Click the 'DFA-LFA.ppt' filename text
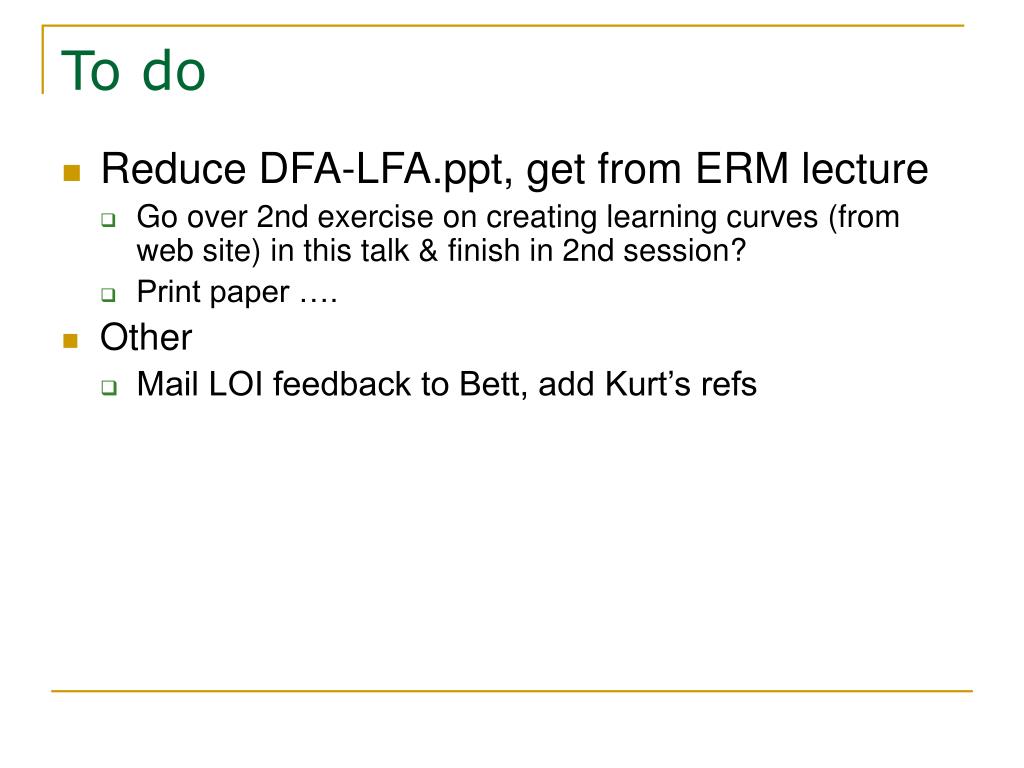Screen dimensions: 1024x768 tap(385, 169)
